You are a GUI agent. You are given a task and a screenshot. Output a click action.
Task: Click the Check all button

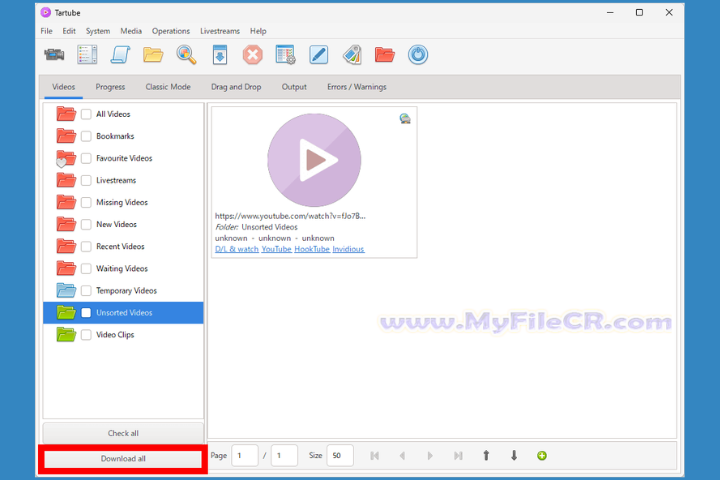pyautogui.click(x=123, y=433)
